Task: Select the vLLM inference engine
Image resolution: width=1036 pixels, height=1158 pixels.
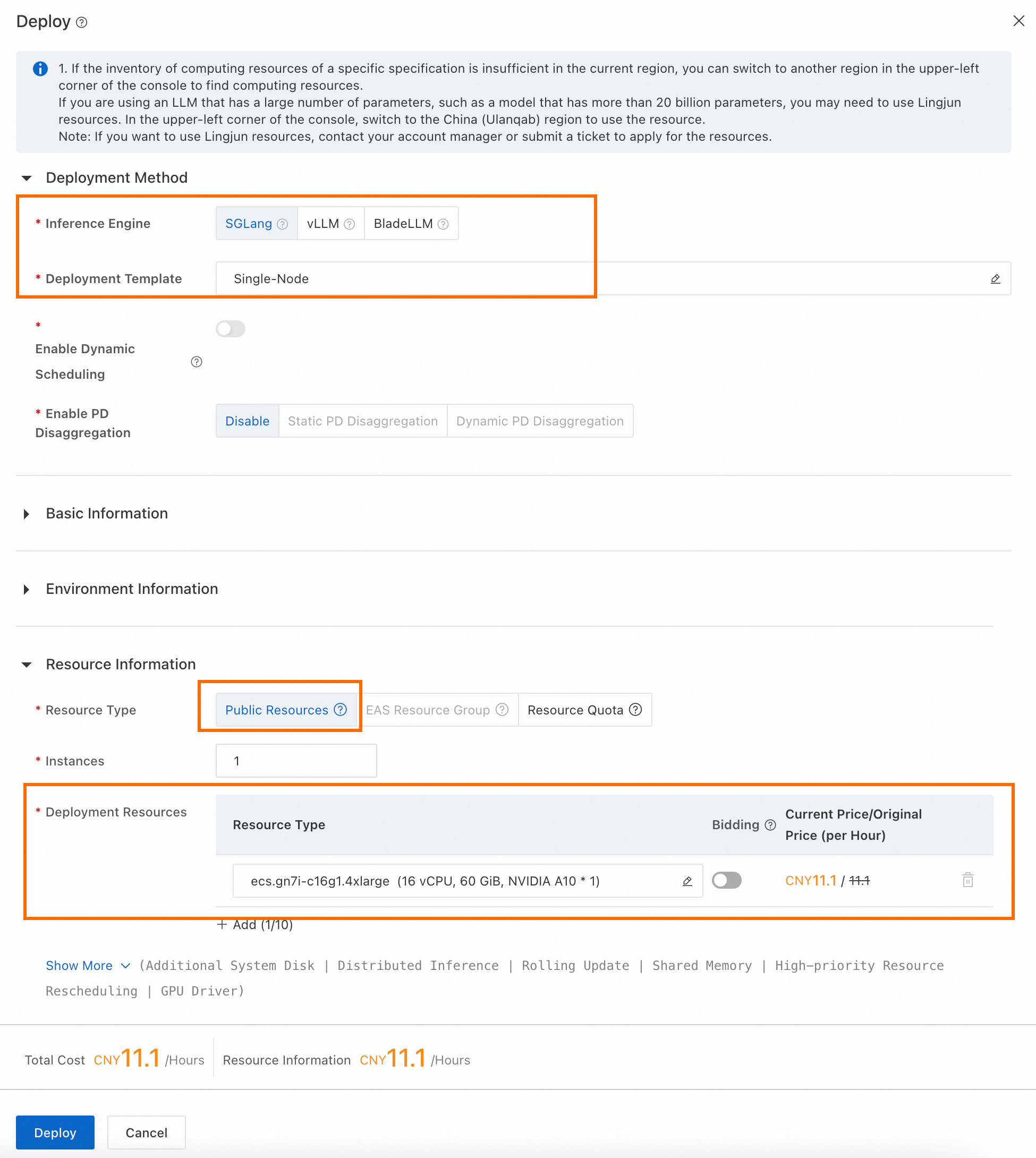Action: coord(330,224)
